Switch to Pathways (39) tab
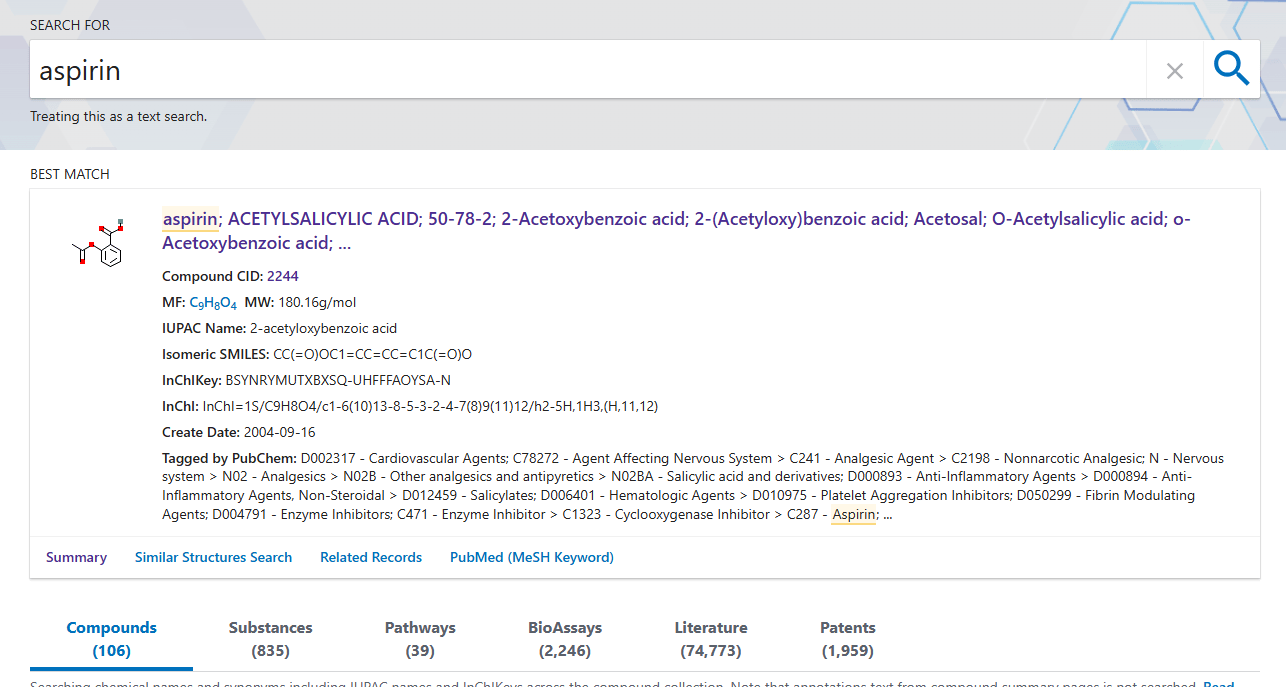Screen dimensions: 1286x687 coord(420,639)
